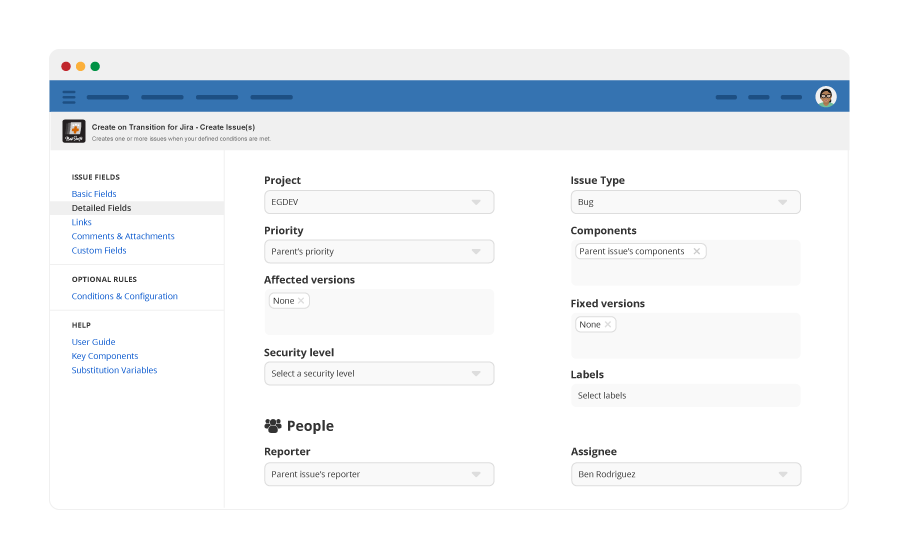Expand the Security level dropdown
Viewport: 900px width, 558px height.
coord(379,374)
